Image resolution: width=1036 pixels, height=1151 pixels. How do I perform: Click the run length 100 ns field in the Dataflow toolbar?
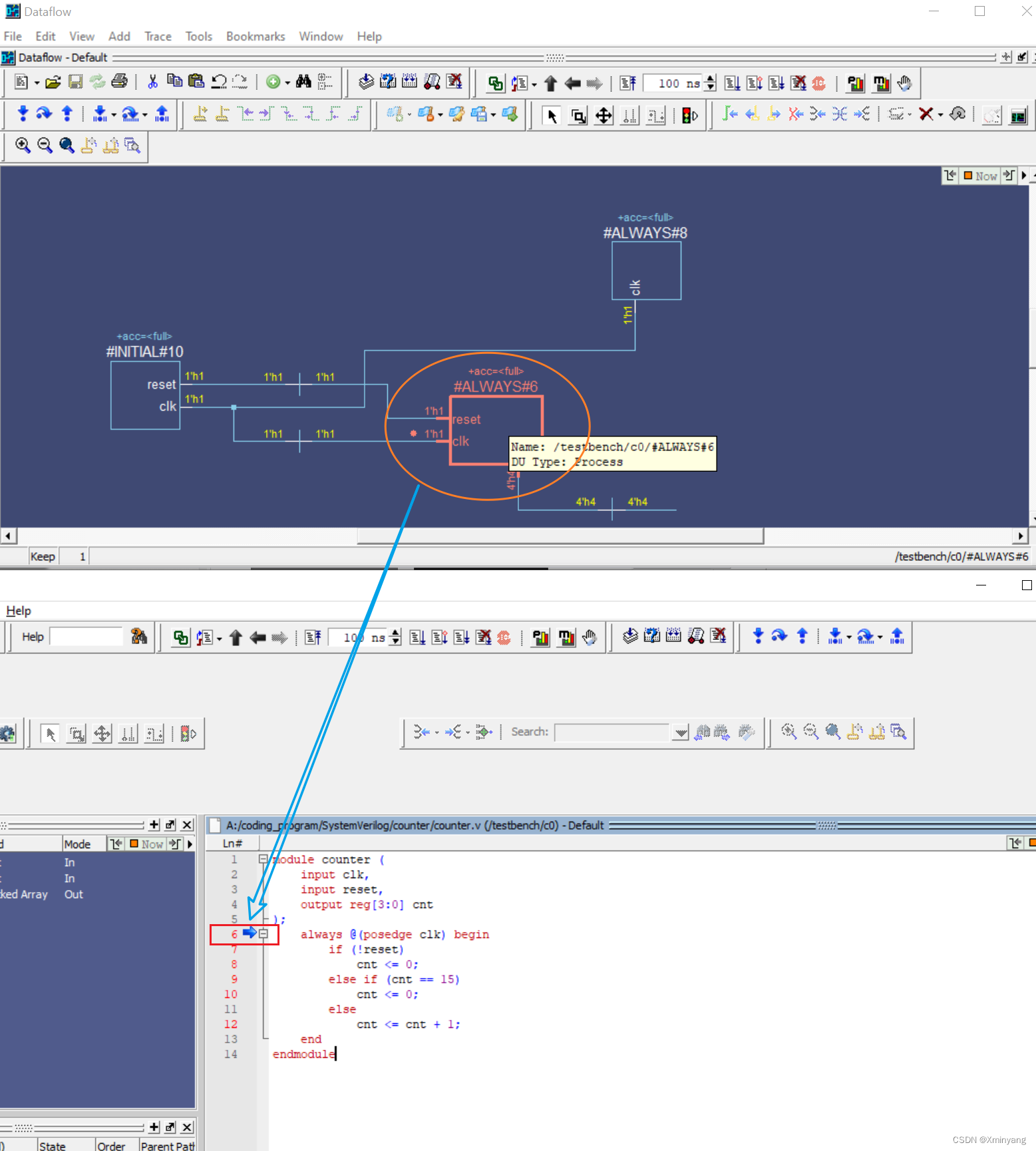675,83
